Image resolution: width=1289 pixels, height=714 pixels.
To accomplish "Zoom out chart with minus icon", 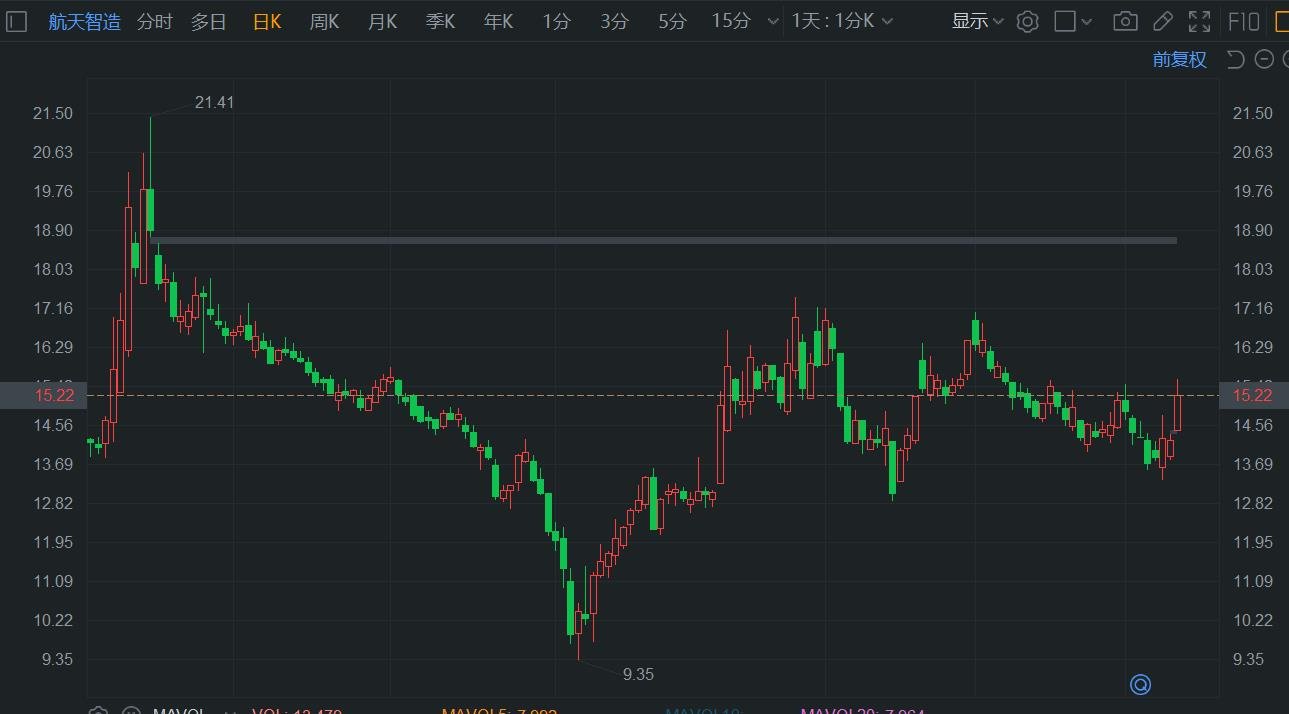I will tap(1264, 60).
